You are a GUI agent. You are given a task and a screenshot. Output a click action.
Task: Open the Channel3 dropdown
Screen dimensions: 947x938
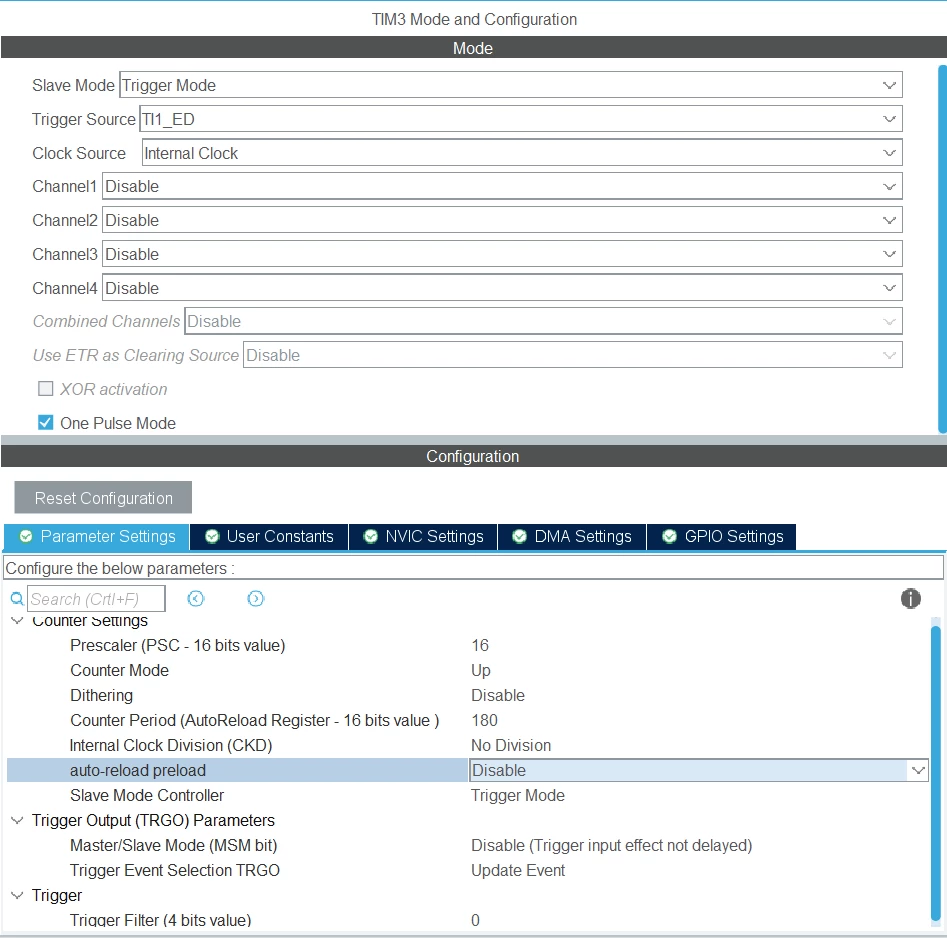(502, 254)
